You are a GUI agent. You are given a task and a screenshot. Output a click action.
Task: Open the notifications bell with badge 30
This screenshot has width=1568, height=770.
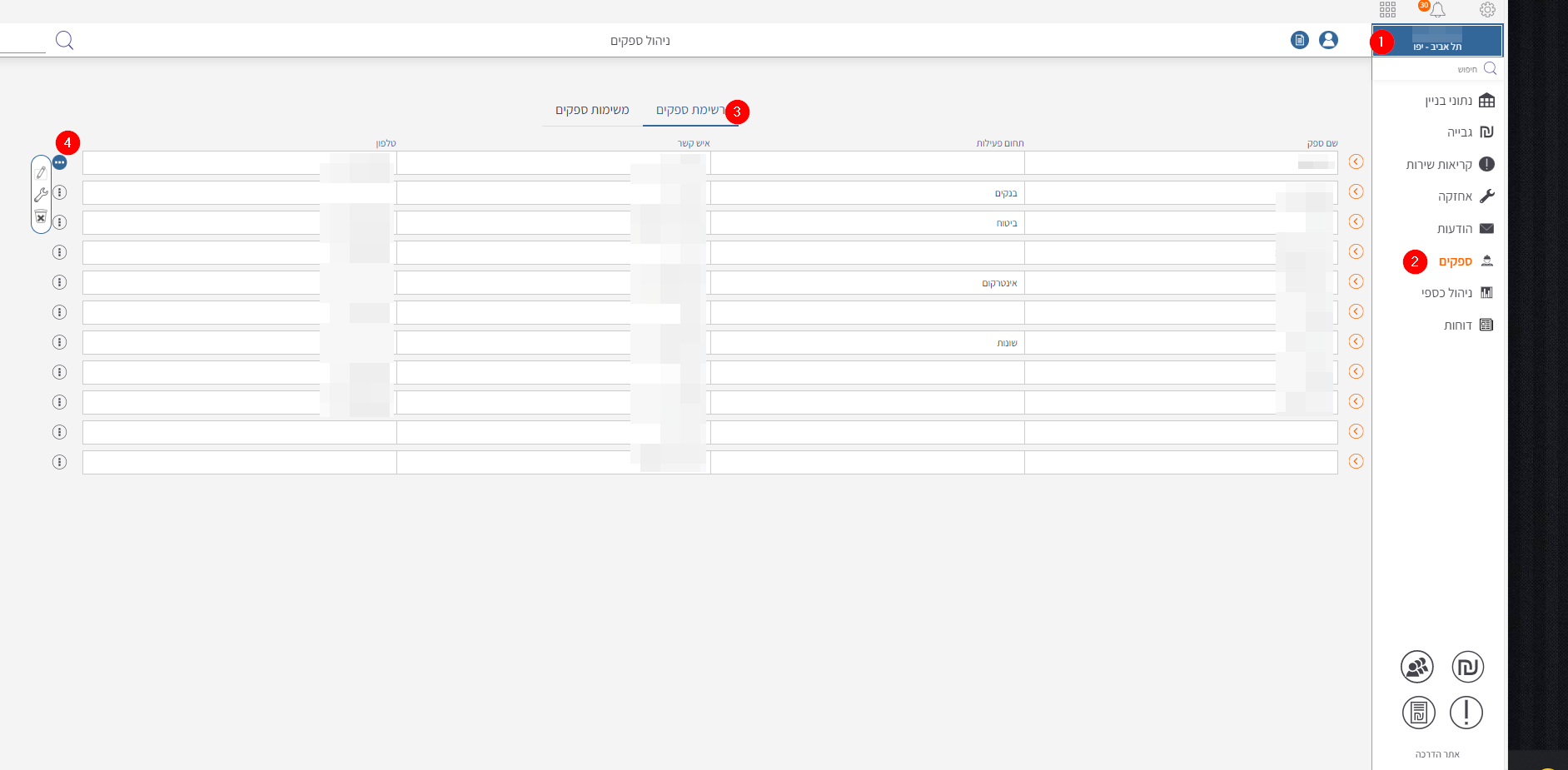[1437, 10]
